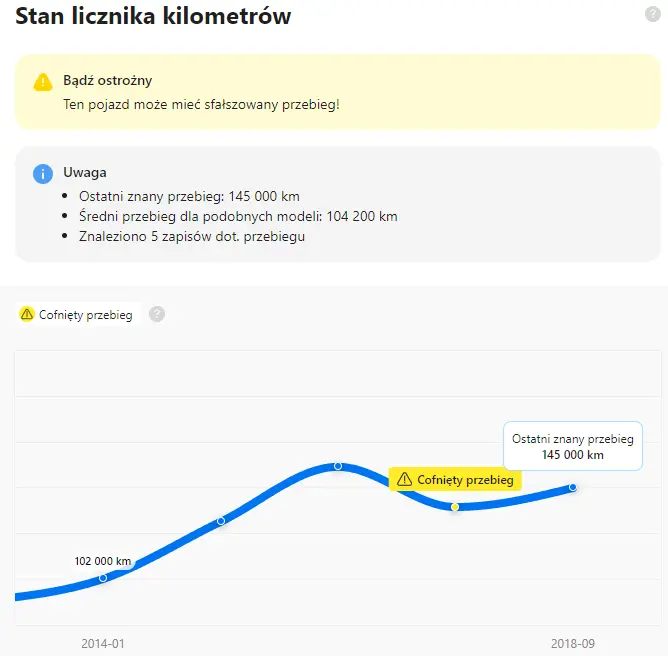Click the yellow warning triangle in the alert box
The width and height of the screenshot is (668, 656).
coord(43,82)
